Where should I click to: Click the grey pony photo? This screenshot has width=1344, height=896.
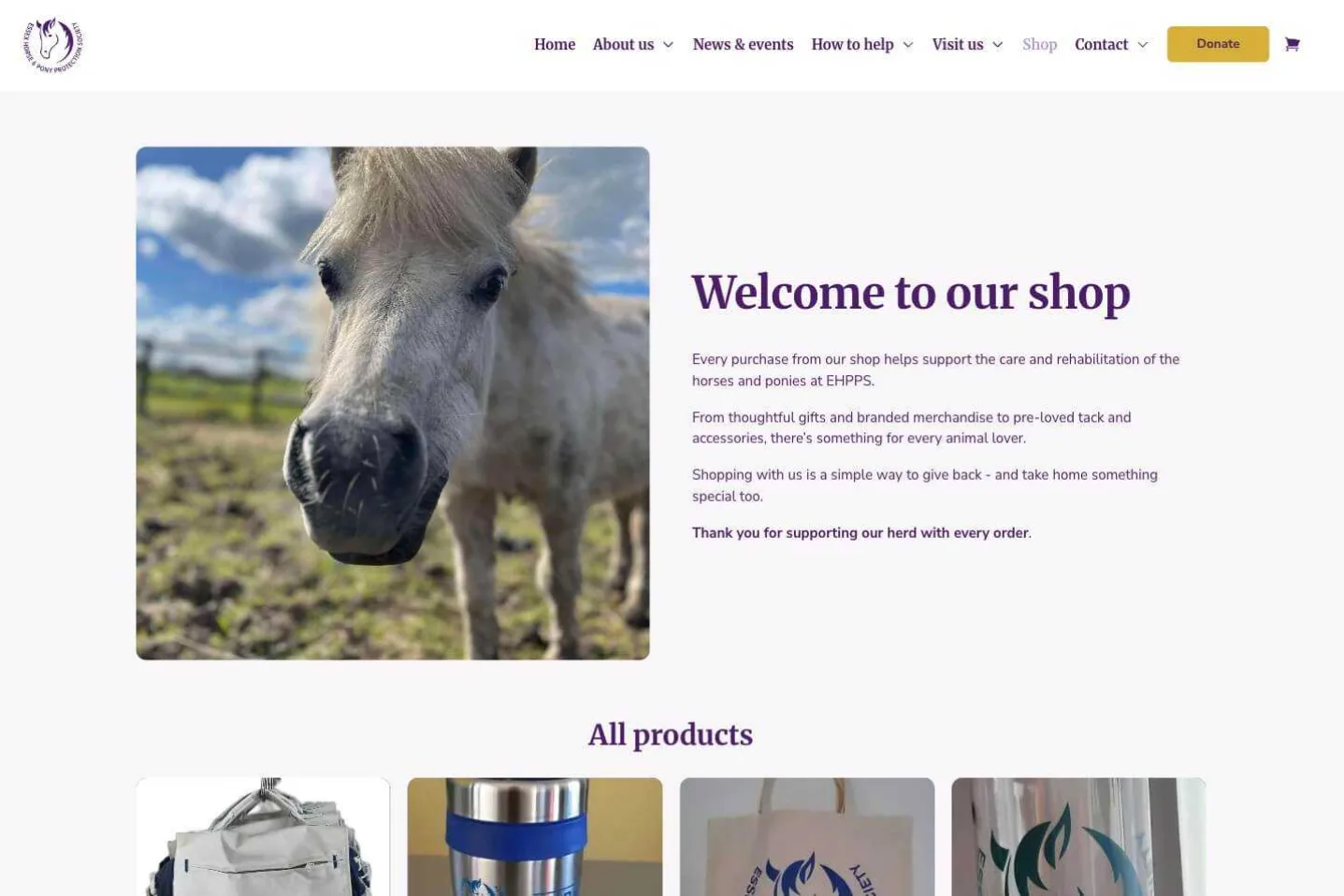393,403
